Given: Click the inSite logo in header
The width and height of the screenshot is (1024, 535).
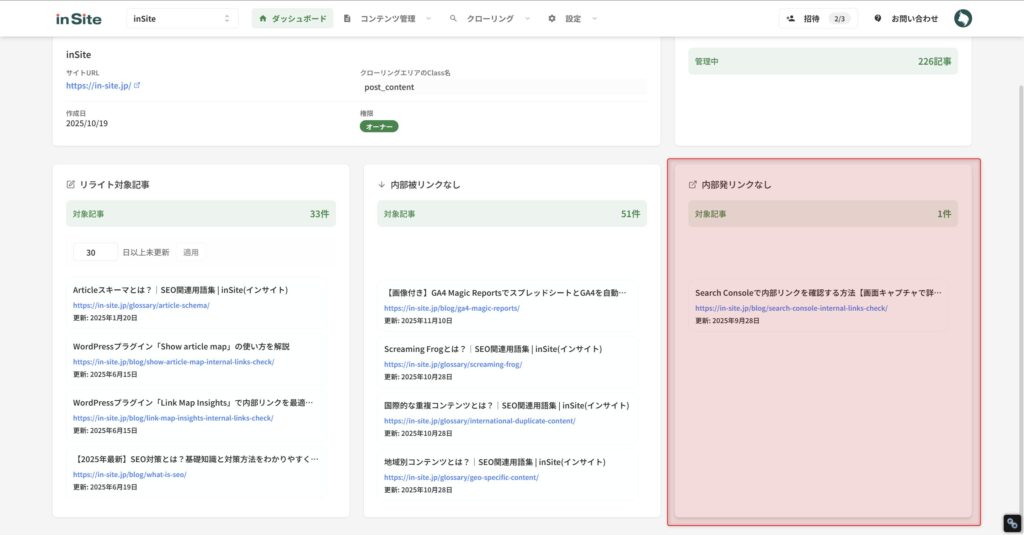Looking at the screenshot, I should click(x=78, y=19).
